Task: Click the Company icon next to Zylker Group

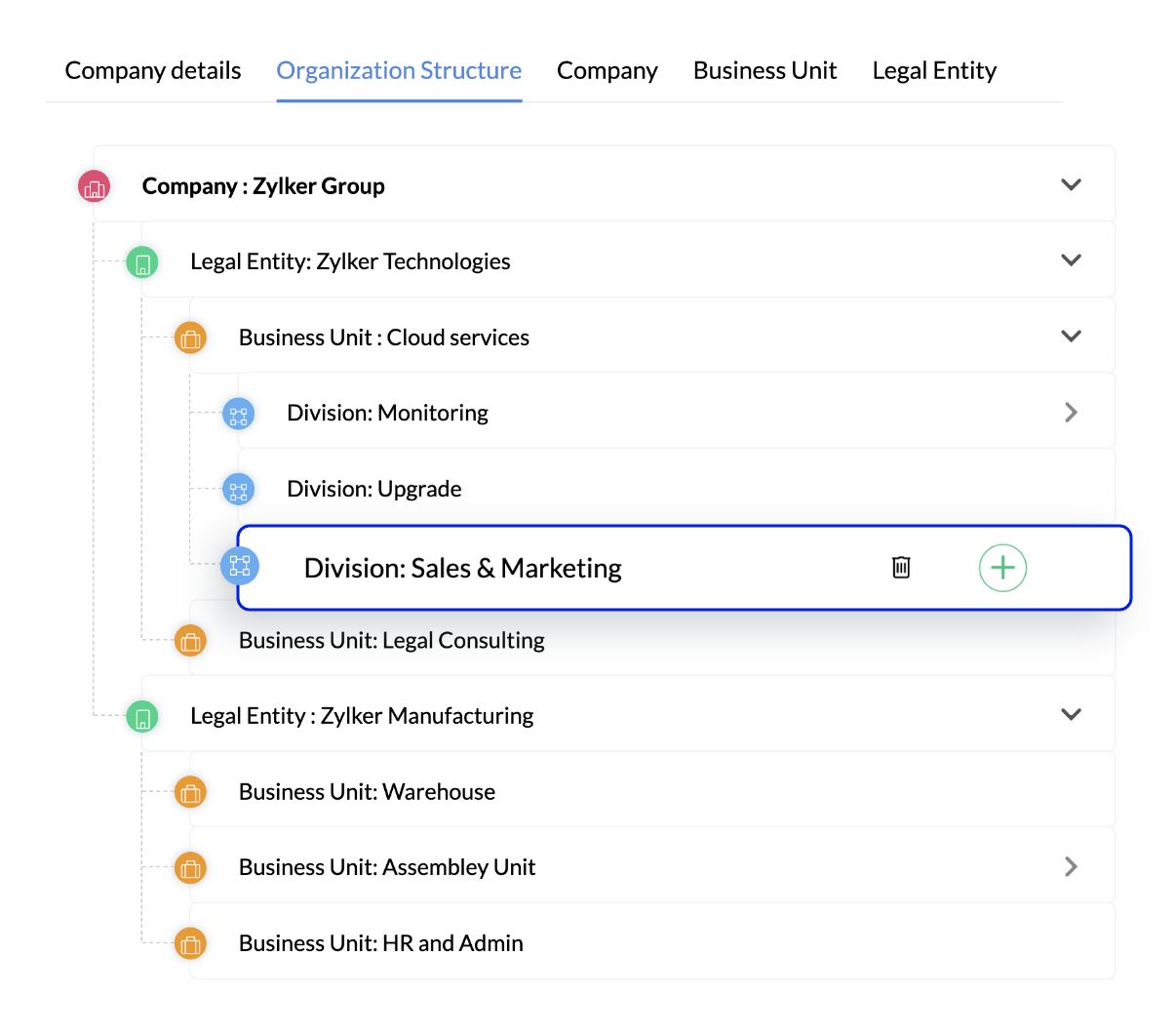Action: tap(94, 185)
